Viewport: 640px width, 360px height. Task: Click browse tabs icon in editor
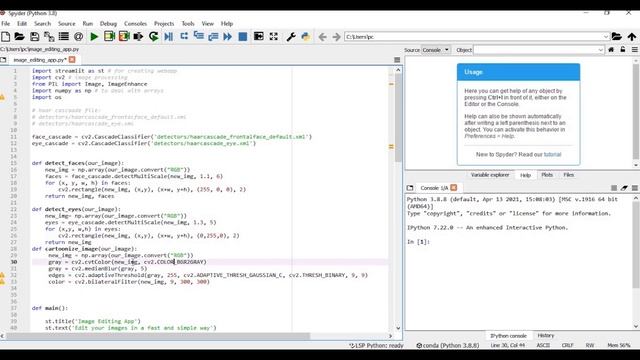pos(3,60)
